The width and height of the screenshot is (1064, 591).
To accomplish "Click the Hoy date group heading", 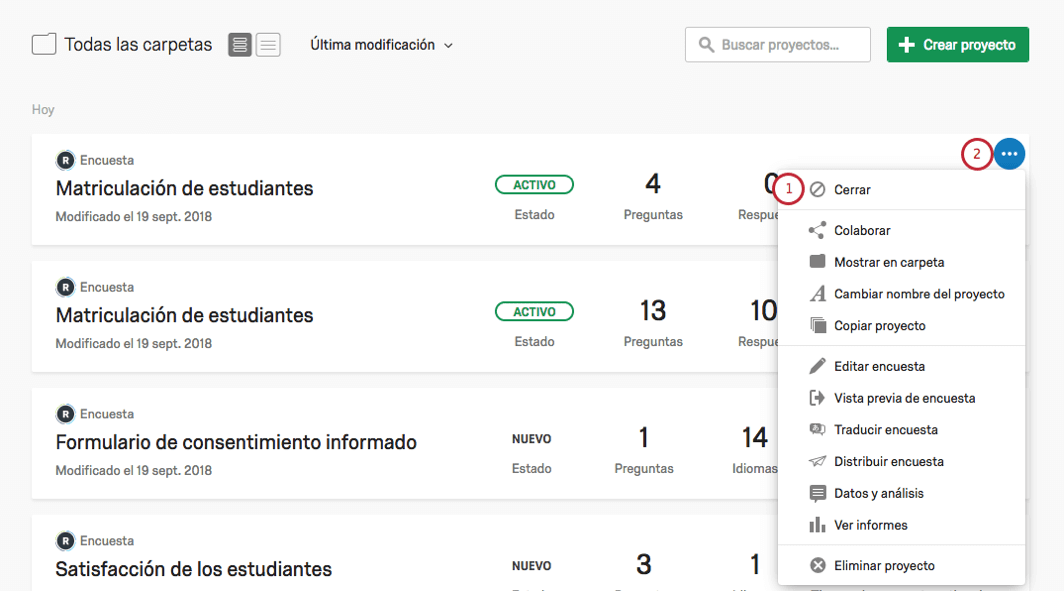I will (x=43, y=110).
